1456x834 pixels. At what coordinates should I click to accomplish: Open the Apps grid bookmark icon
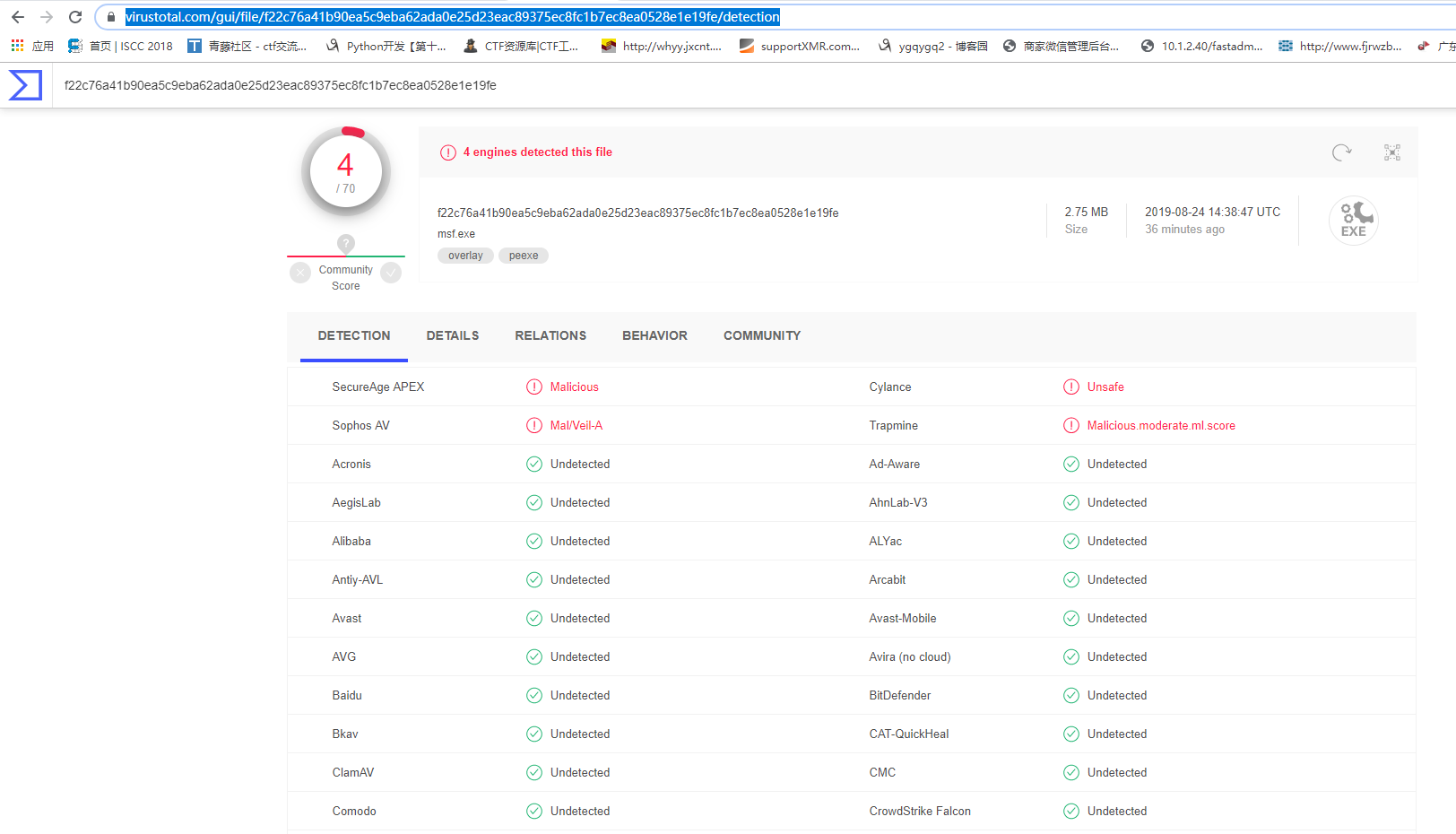[17, 46]
